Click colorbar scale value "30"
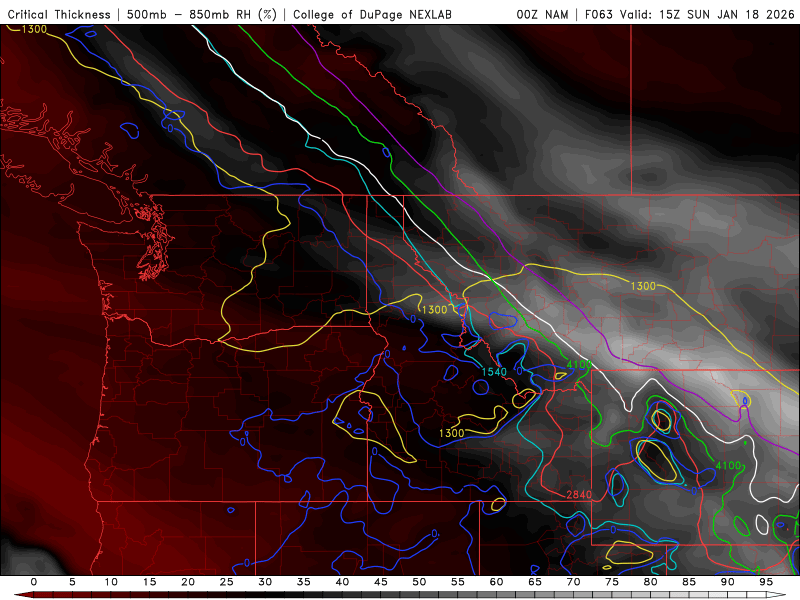This screenshot has height=600, width=800. coord(265,582)
